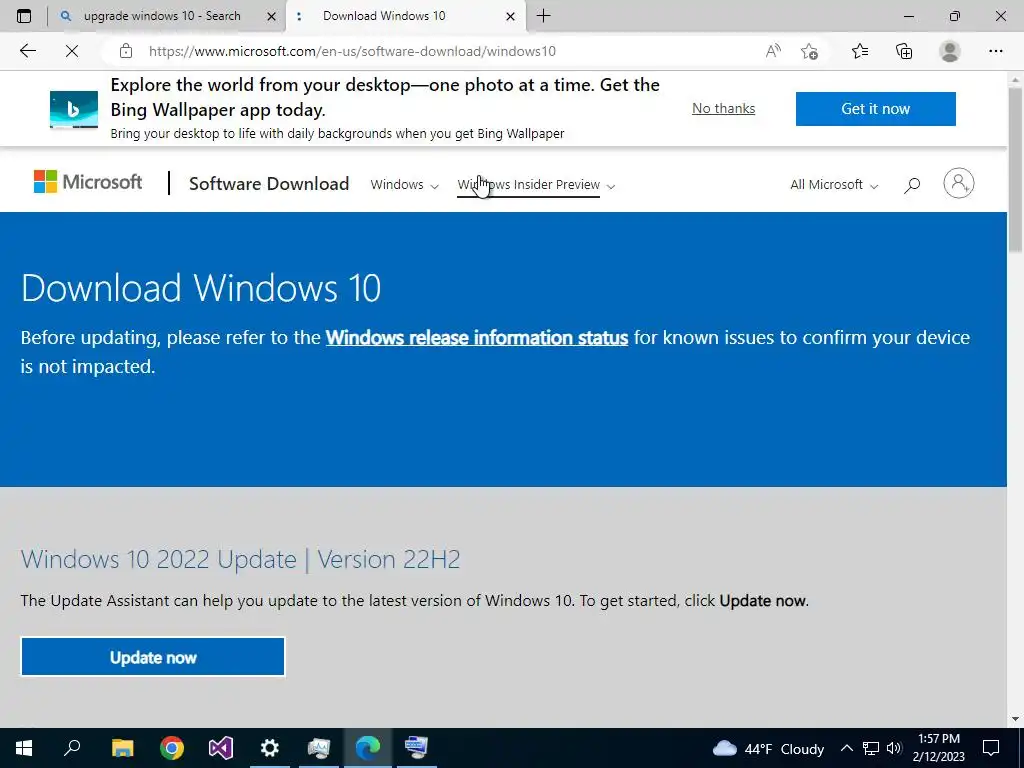The width and height of the screenshot is (1024, 768).
Task: Expand the 'All Microsoft' dropdown
Action: pos(834,185)
